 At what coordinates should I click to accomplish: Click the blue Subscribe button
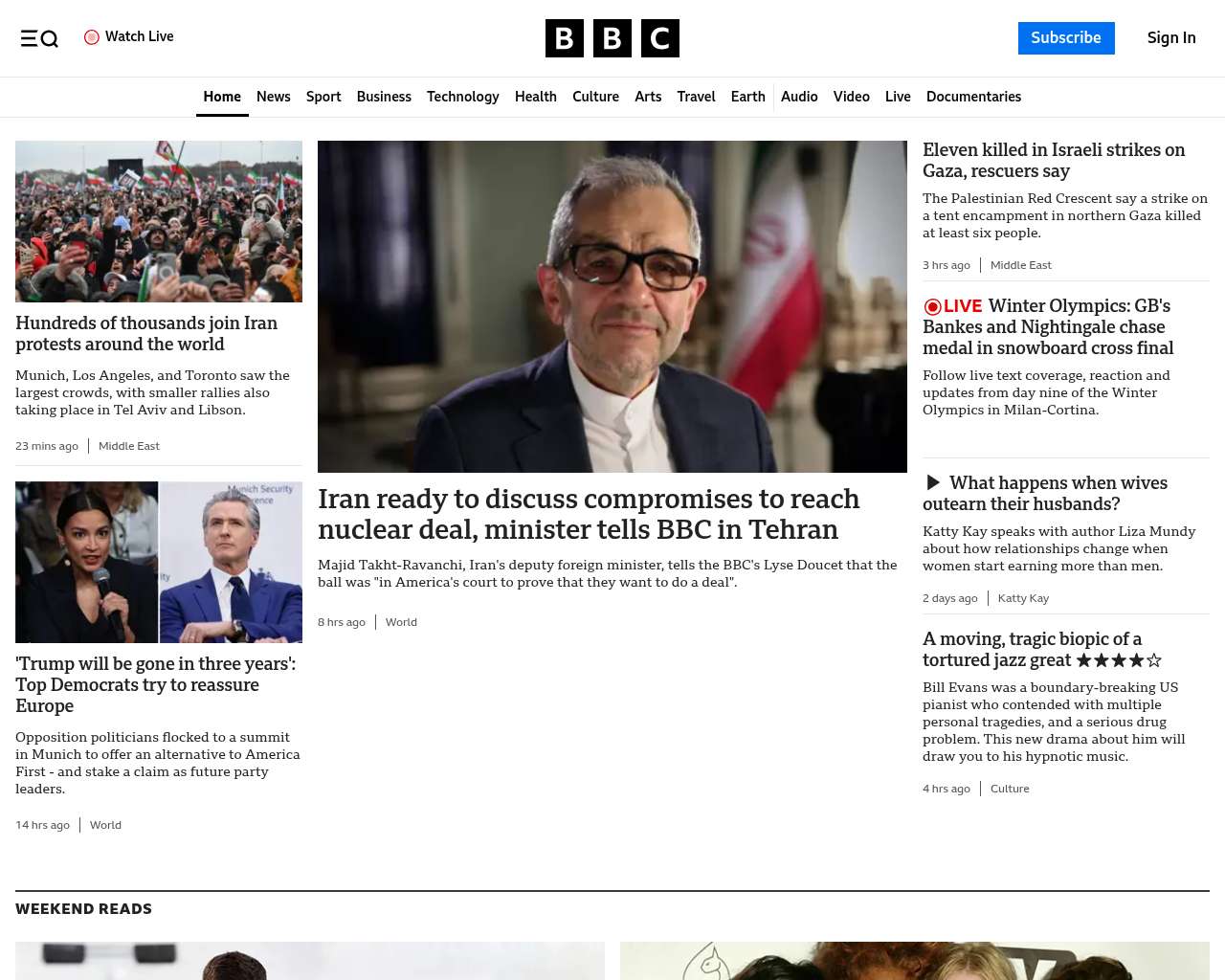[x=1066, y=38]
